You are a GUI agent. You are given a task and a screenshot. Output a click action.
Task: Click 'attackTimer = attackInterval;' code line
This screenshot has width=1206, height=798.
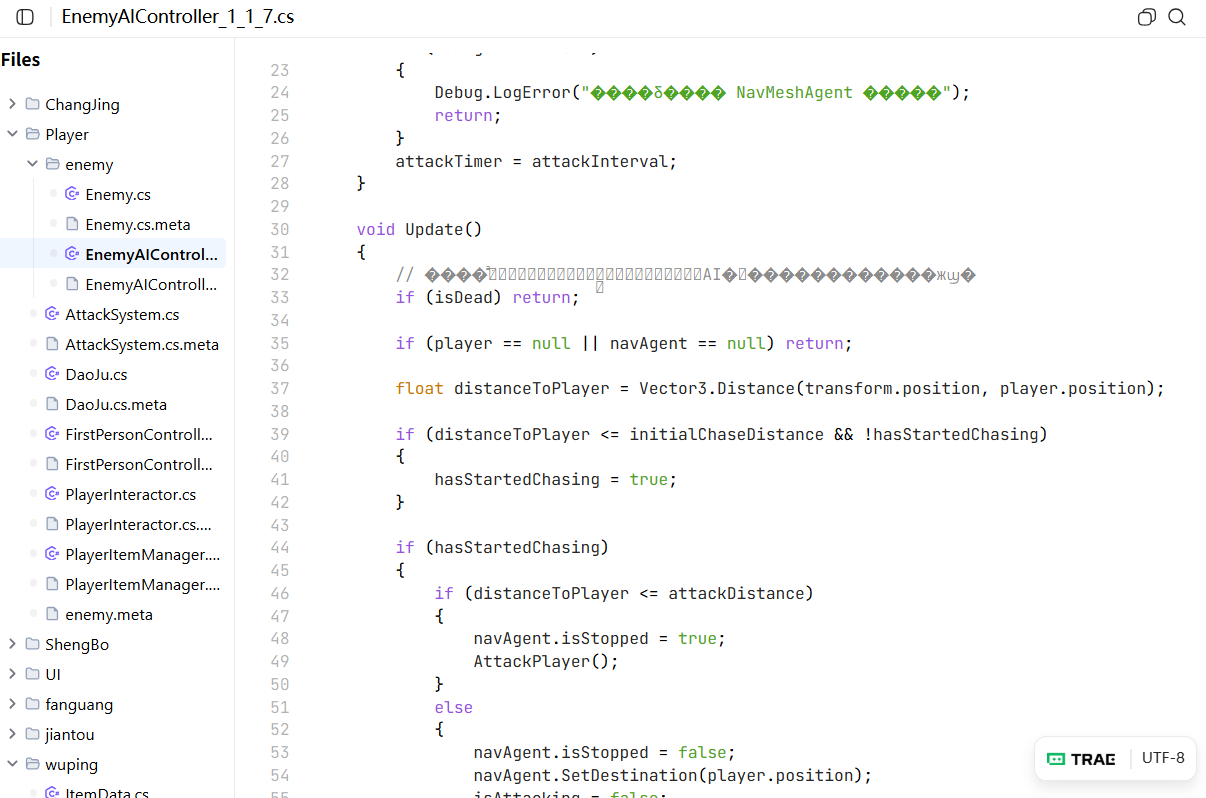(x=536, y=161)
